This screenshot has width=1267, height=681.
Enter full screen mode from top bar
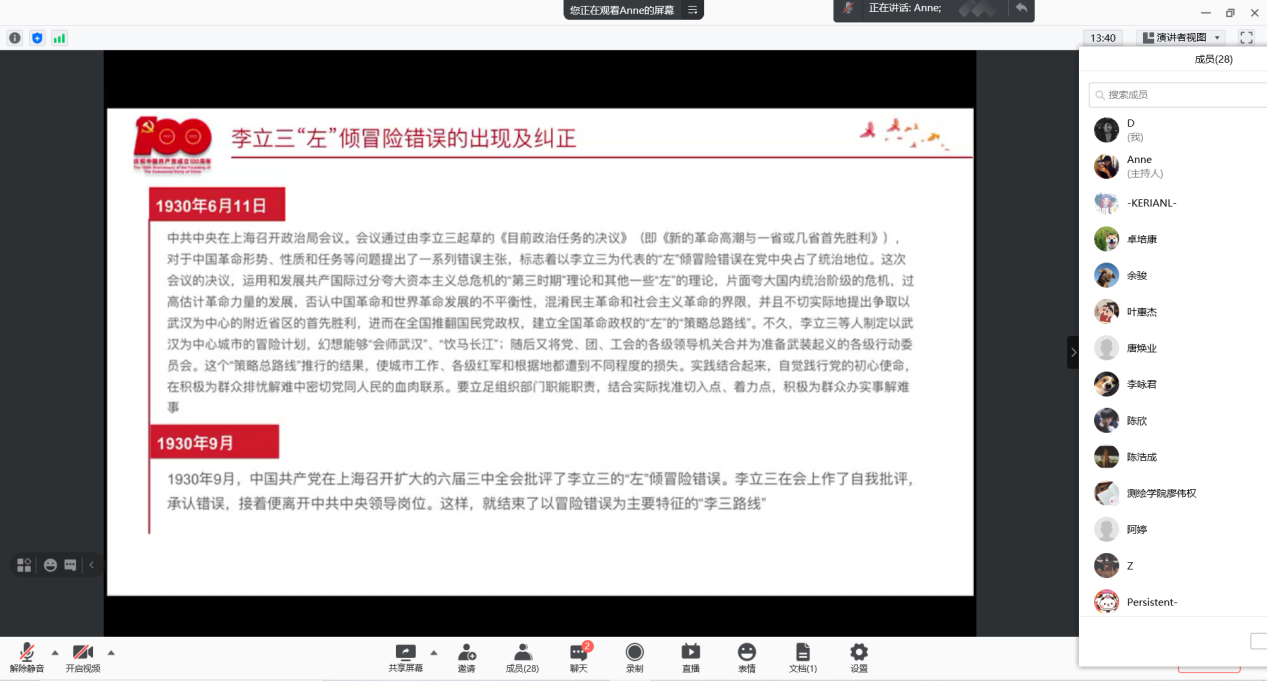click(x=1246, y=38)
